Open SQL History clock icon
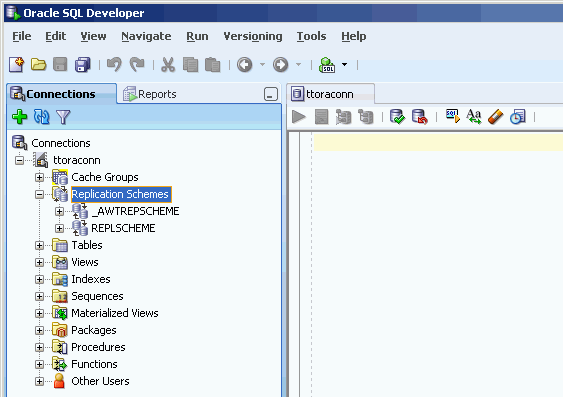Image resolution: width=563 pixels, height=397 pixels. (518, 117)
